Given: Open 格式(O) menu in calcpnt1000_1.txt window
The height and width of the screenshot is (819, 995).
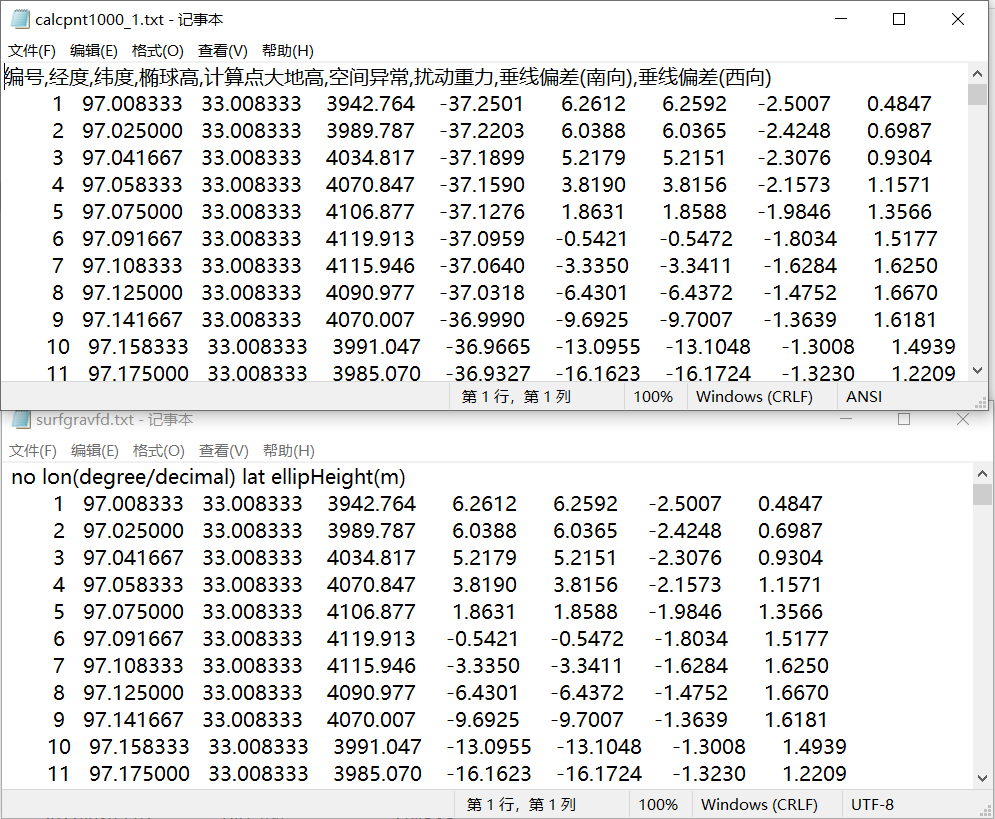Looking at the screenshot, I should click(x=158, y=51).
